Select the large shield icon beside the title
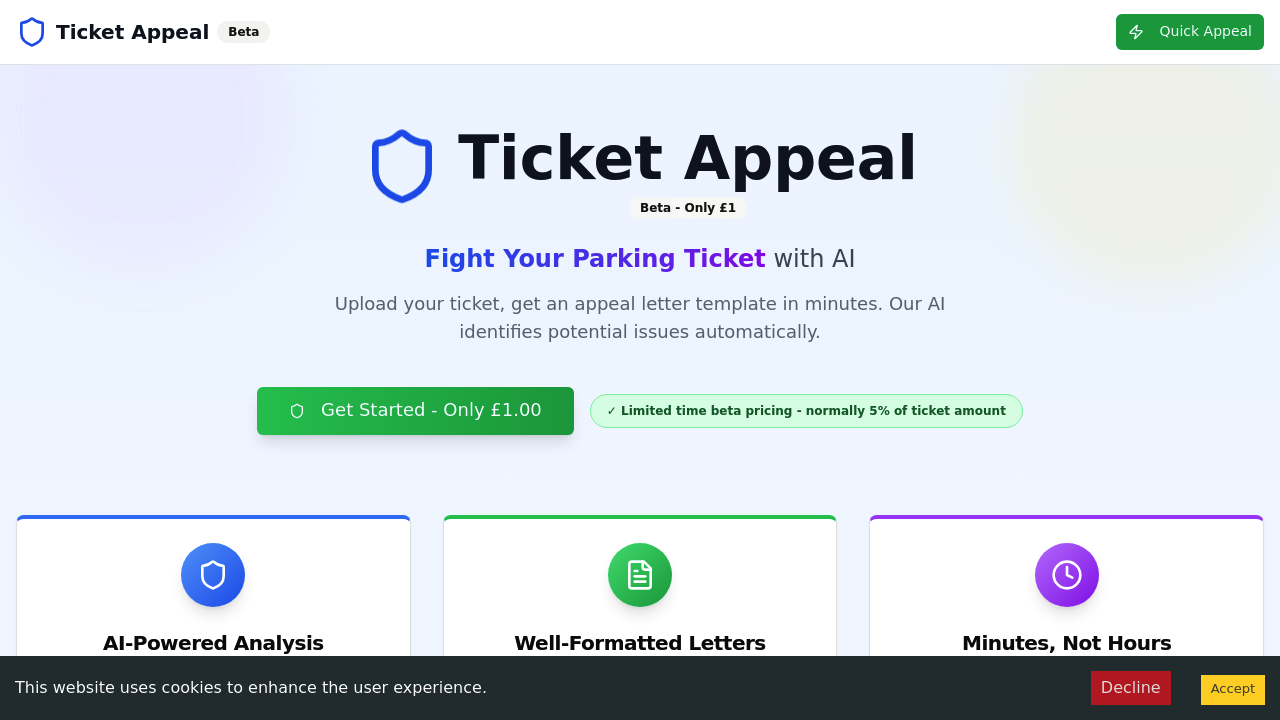The width and height of the screenshot is (1280, 720). [x=402, y=165]
